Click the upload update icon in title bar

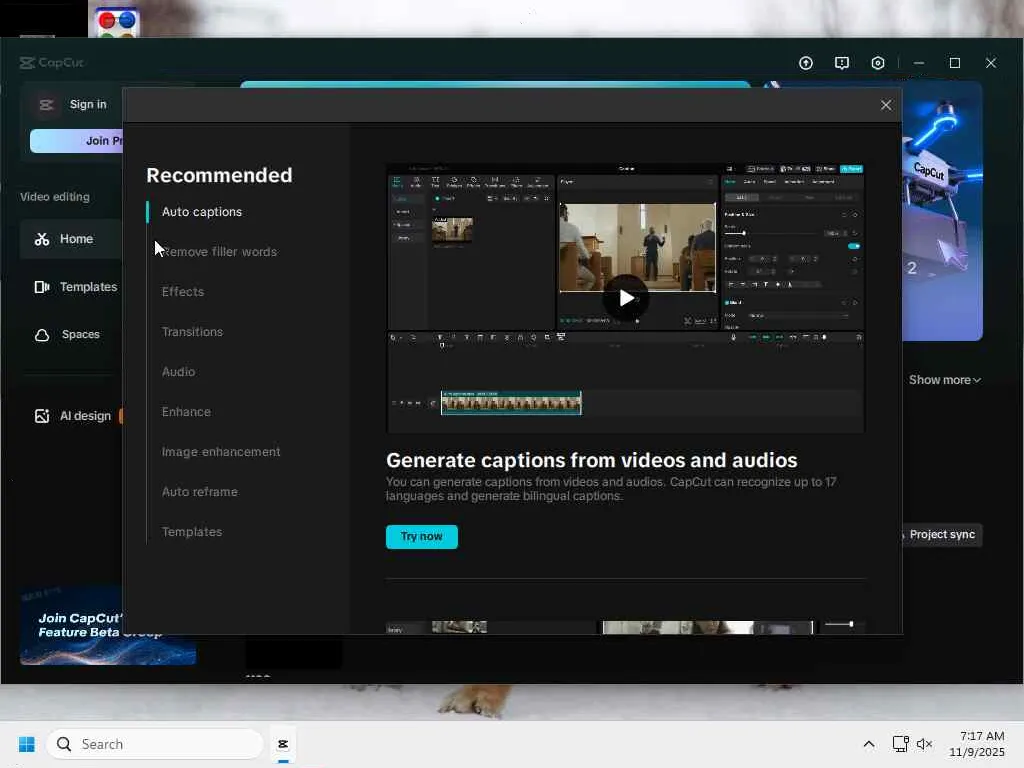(806, 63)
